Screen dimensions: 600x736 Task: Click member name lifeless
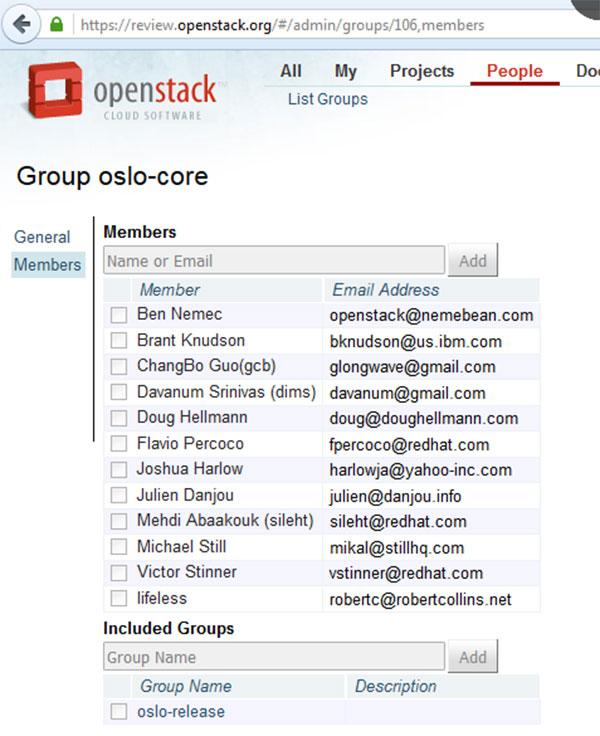pyautogui.click(x=162, y=598)
